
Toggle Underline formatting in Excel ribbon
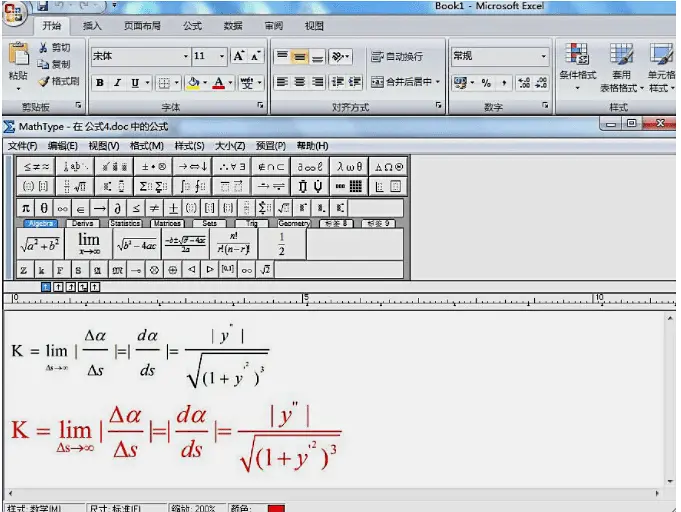pos(135,83)
